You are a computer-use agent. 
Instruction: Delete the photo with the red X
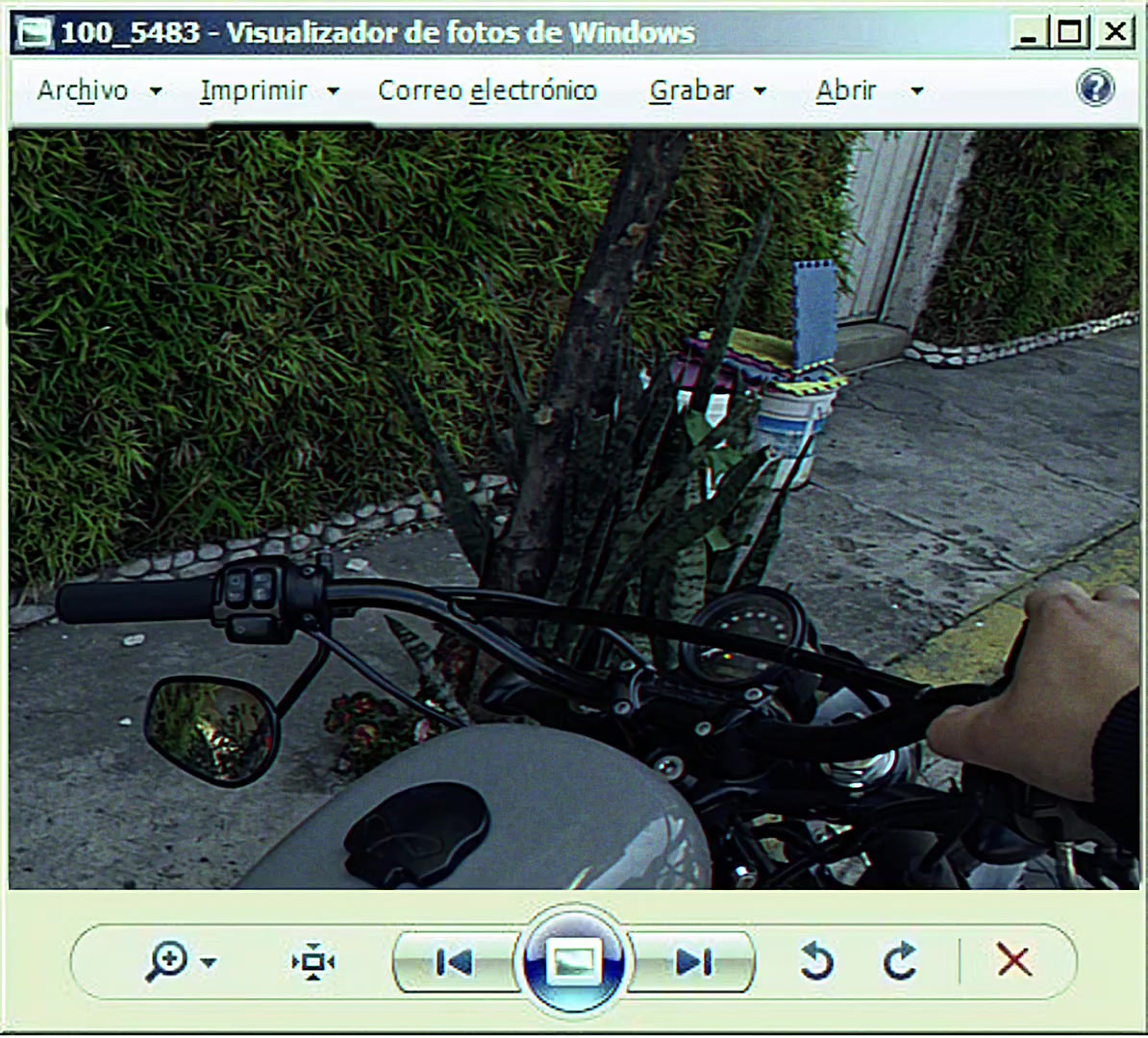[1014, 960]
